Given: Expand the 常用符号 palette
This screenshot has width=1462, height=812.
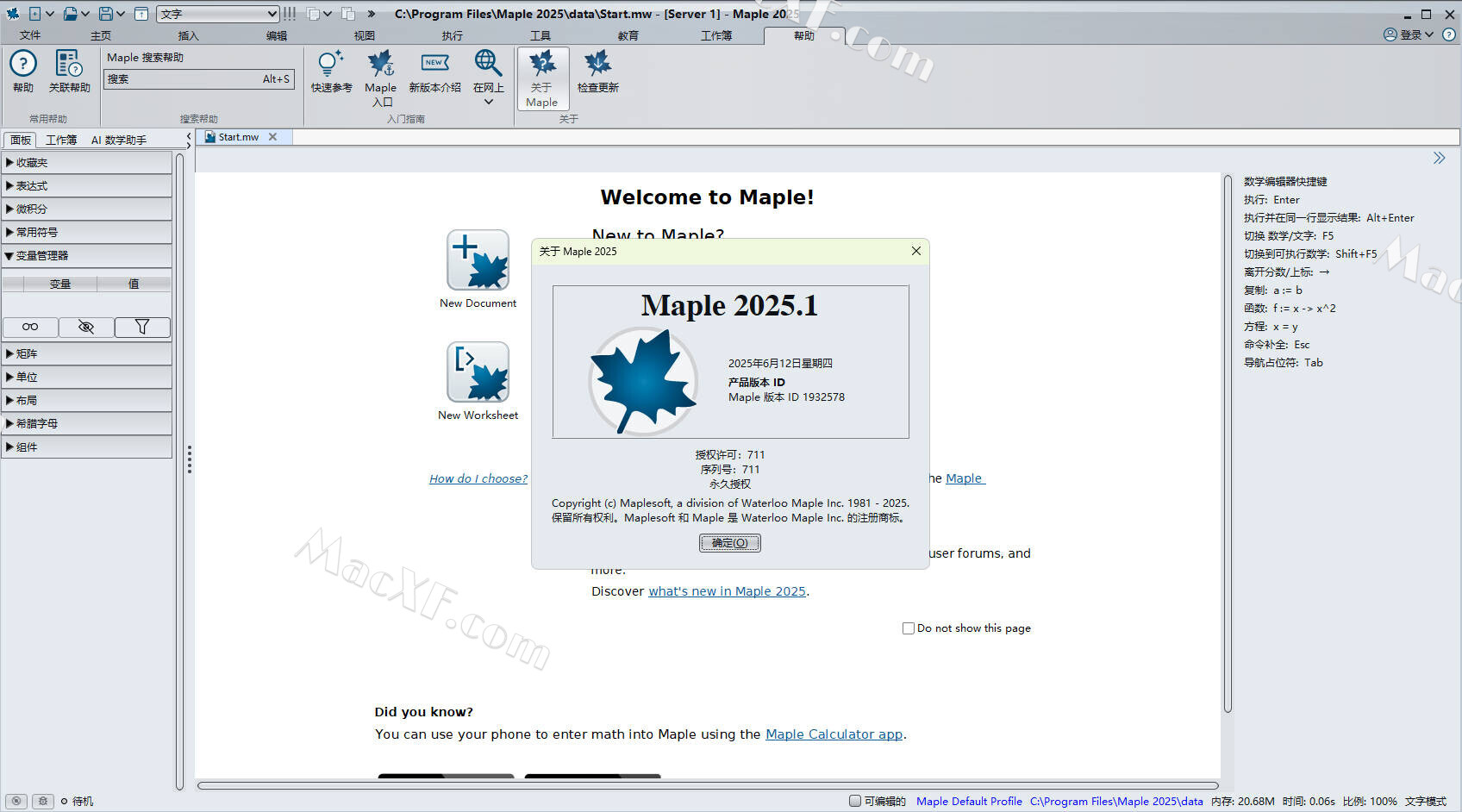Looking at the screenshot, I should (x=87, y=233).
